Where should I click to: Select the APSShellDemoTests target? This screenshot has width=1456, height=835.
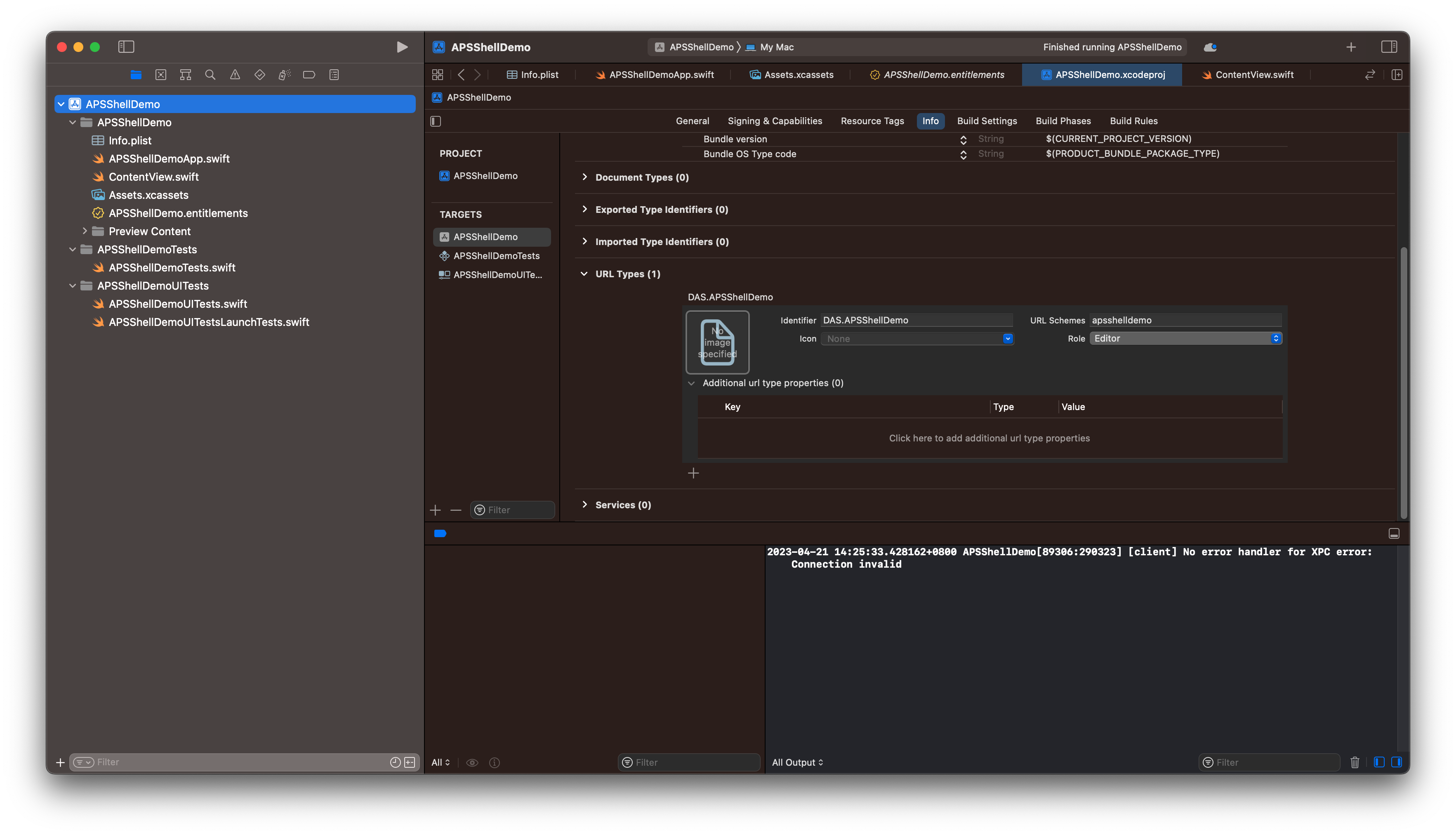(x=491, y=256)
